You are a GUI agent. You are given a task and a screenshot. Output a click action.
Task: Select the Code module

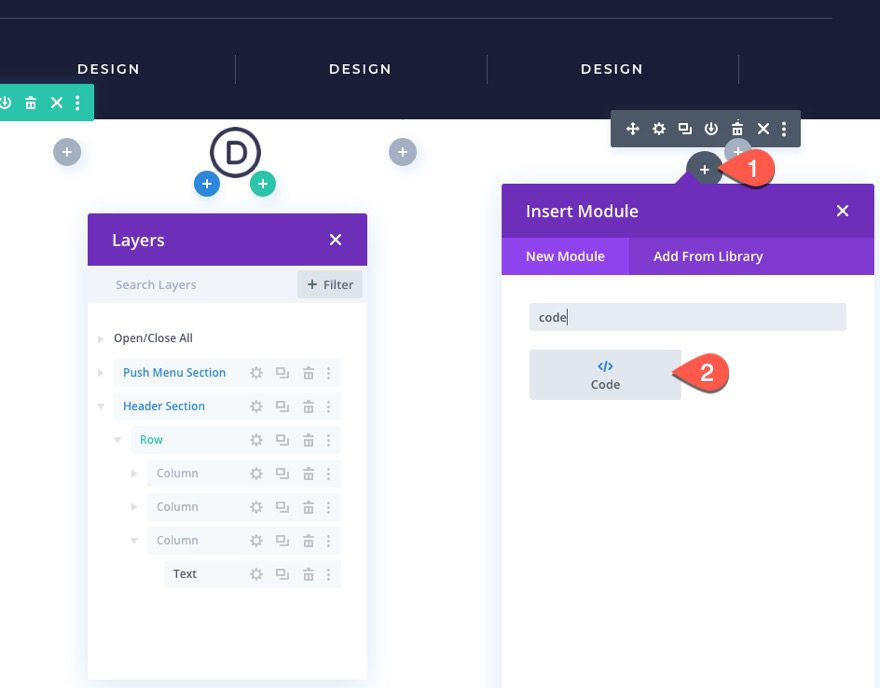[604, 374]
